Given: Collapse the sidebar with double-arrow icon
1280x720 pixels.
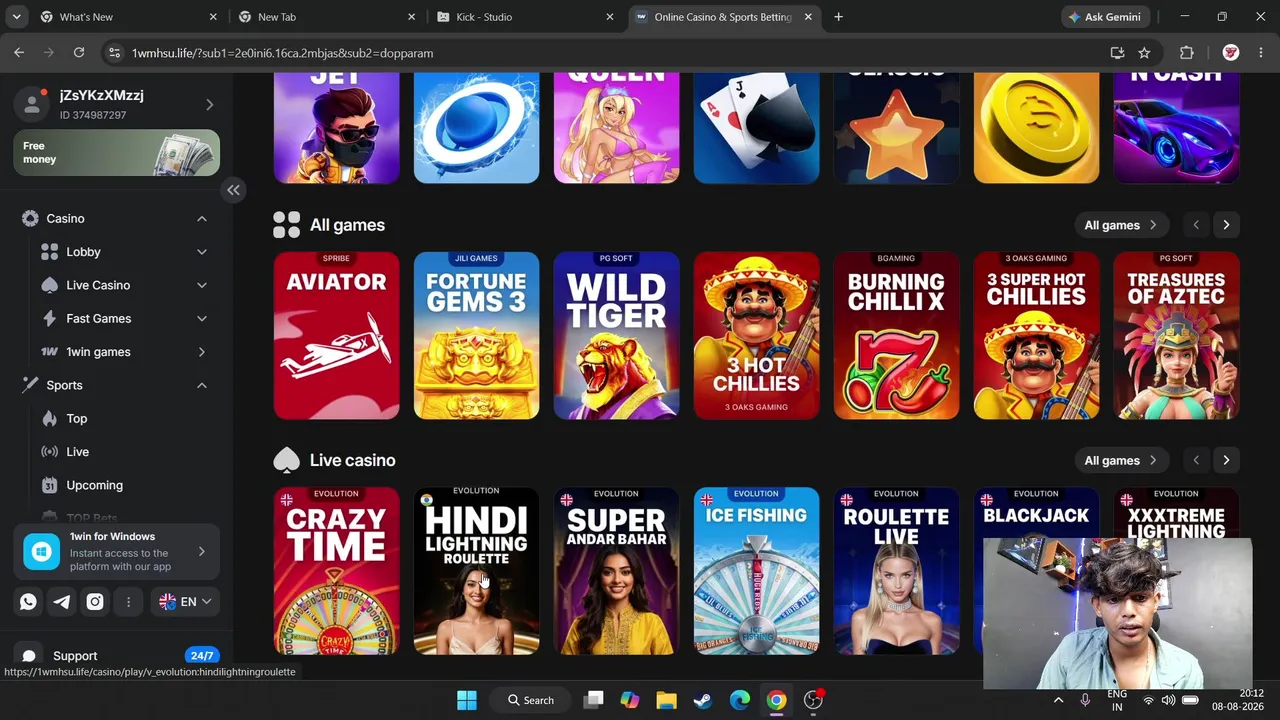Looking at the screenshot, I should coord(233,190).
